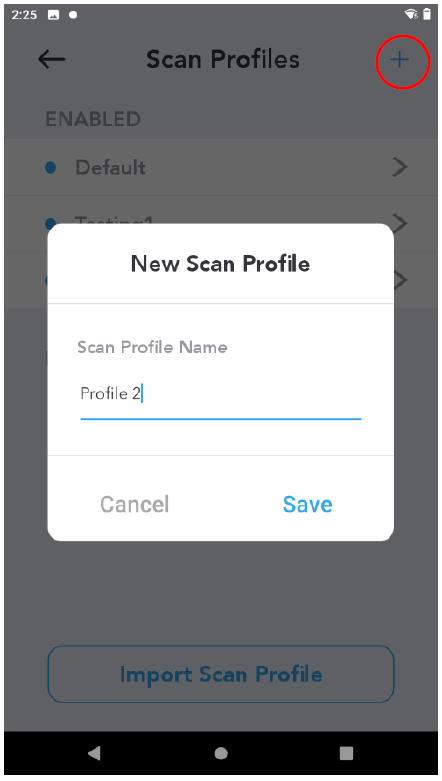Cancel the New Scan Profile dialog
This screenshot has height=781, width=442.
tap(135, 504)
